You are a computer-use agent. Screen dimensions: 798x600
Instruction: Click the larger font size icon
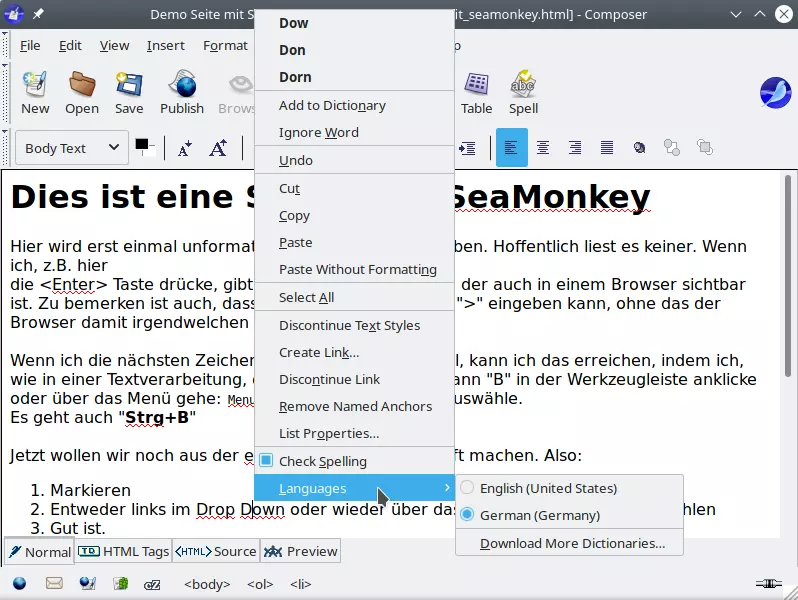click(x=218, y=148)
